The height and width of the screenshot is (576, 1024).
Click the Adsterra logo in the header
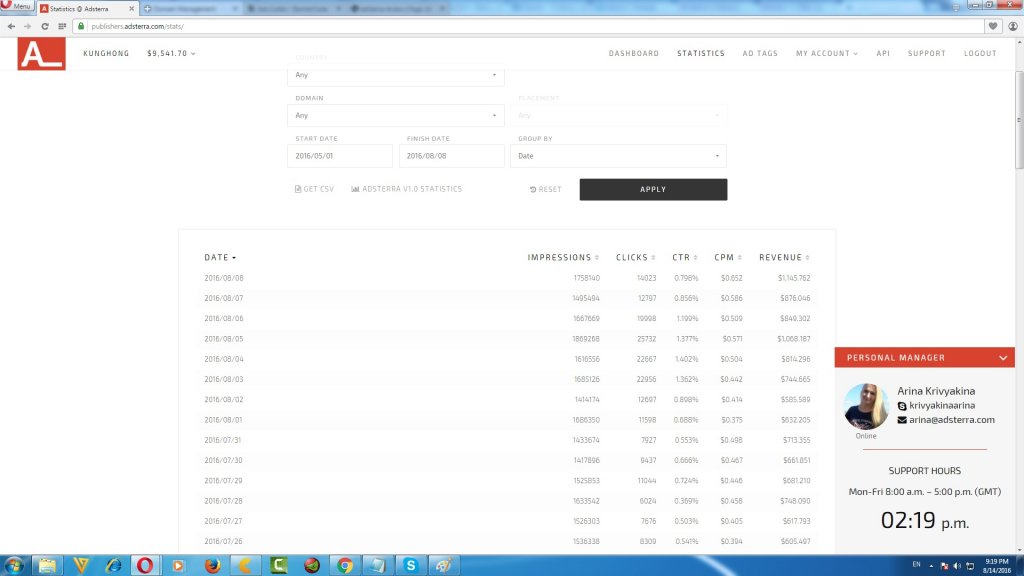coord(41,54)
